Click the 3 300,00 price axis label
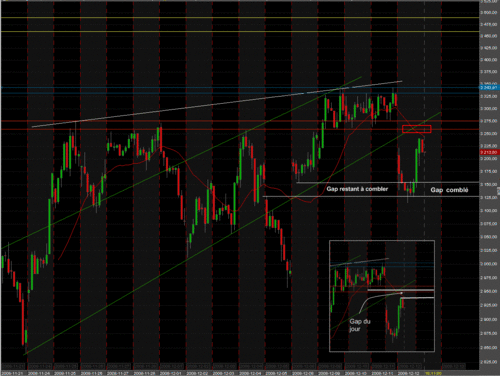The height and width of the screenshot is (376, 500). tap(489, 108)
